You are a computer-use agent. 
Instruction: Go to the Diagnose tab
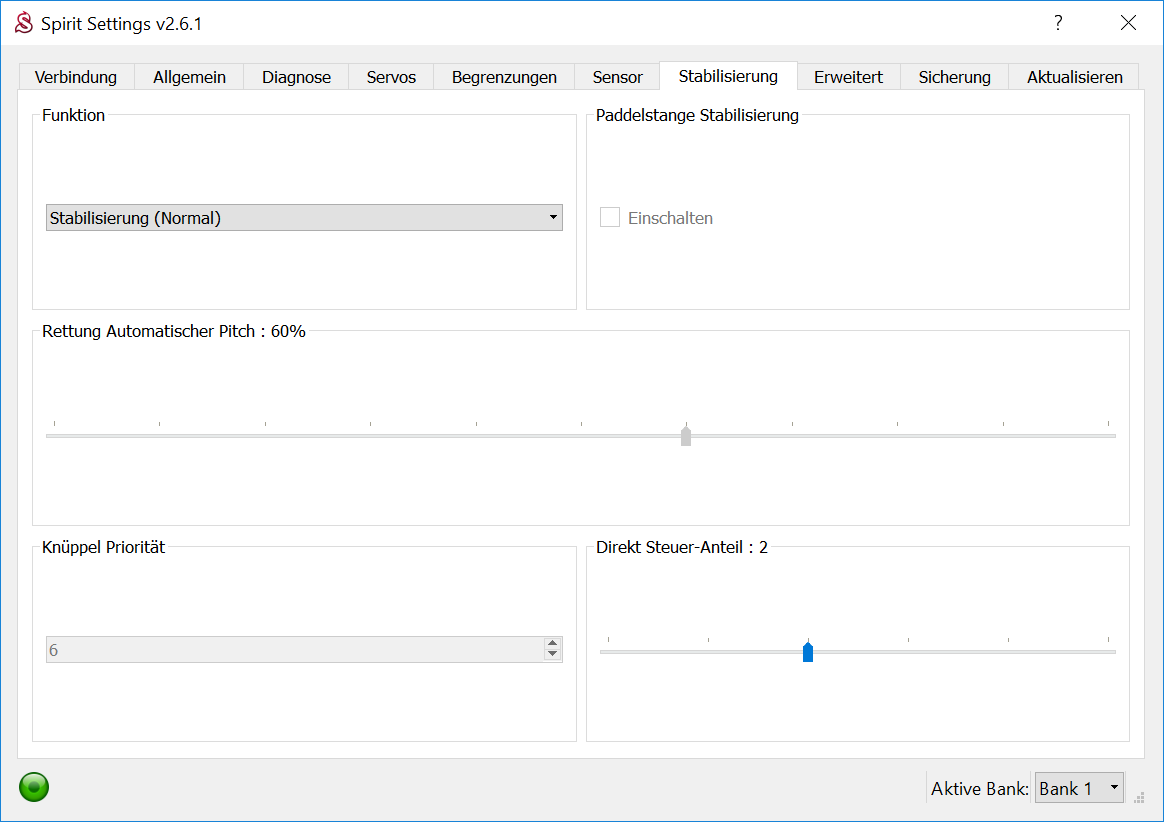click(x=296, y=77)
